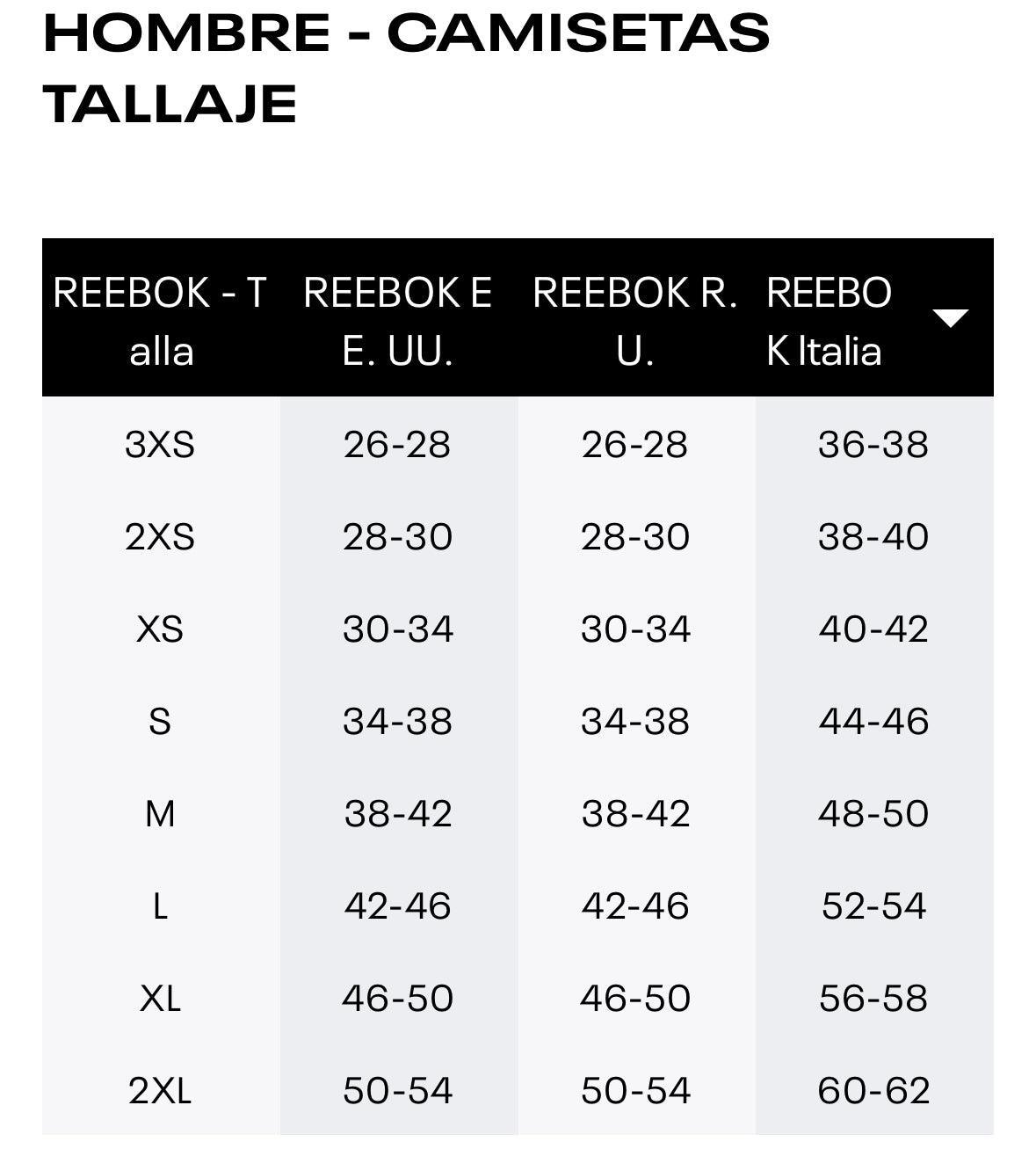Click the XS size row label
This screenshot has height=1149, width=1036.
pyautogui.click(x=160, y=629)
